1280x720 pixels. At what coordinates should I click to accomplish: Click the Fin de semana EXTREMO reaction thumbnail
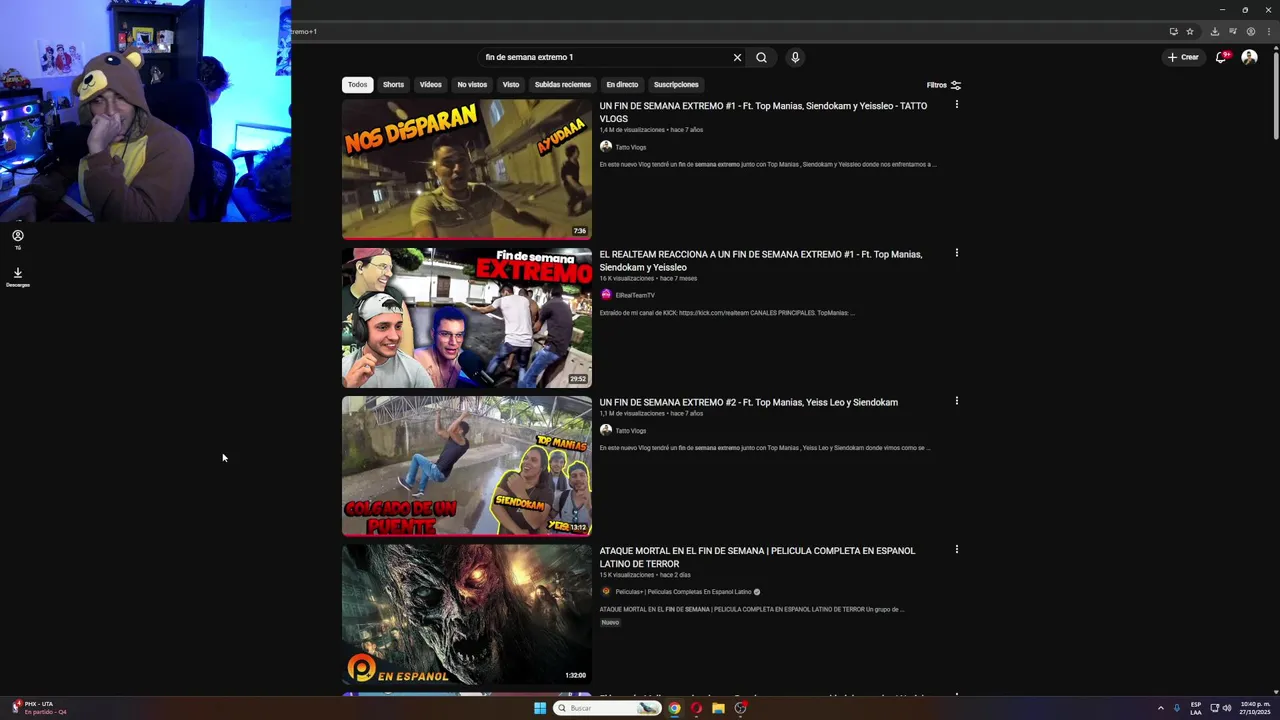click(467, 317)
